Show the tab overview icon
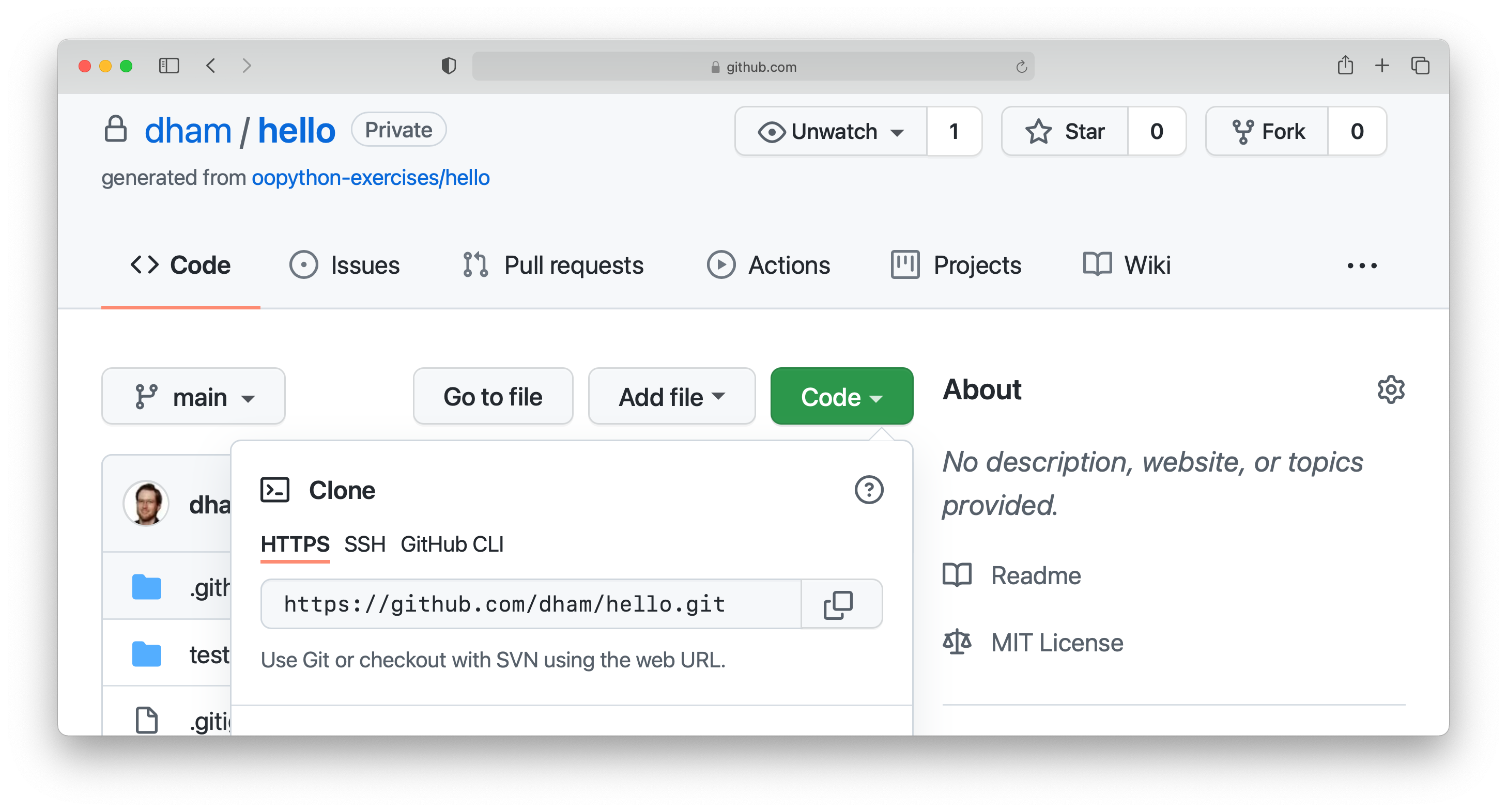This screenshot has width=1507, height=812. tap(1420, 66)
